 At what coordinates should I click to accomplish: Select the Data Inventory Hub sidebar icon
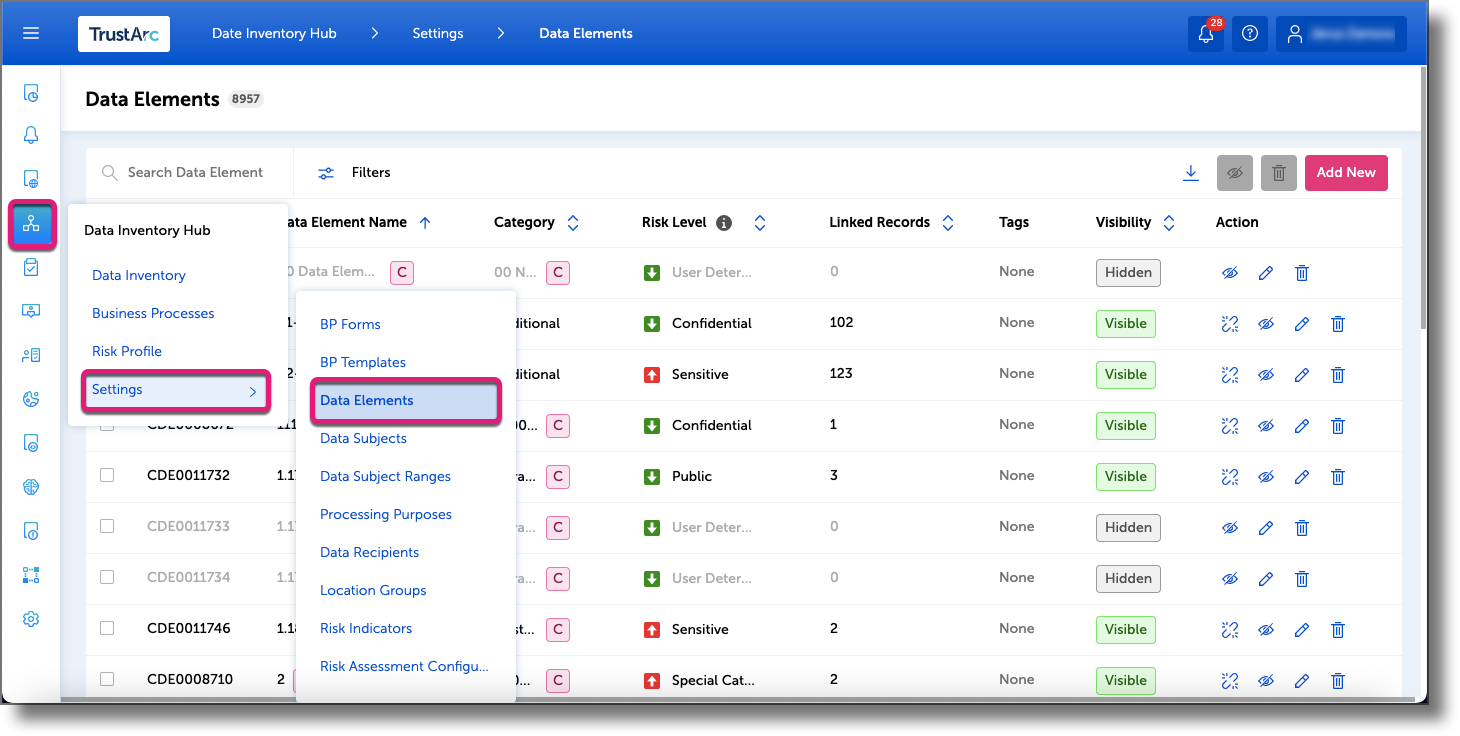coord(30,226)
